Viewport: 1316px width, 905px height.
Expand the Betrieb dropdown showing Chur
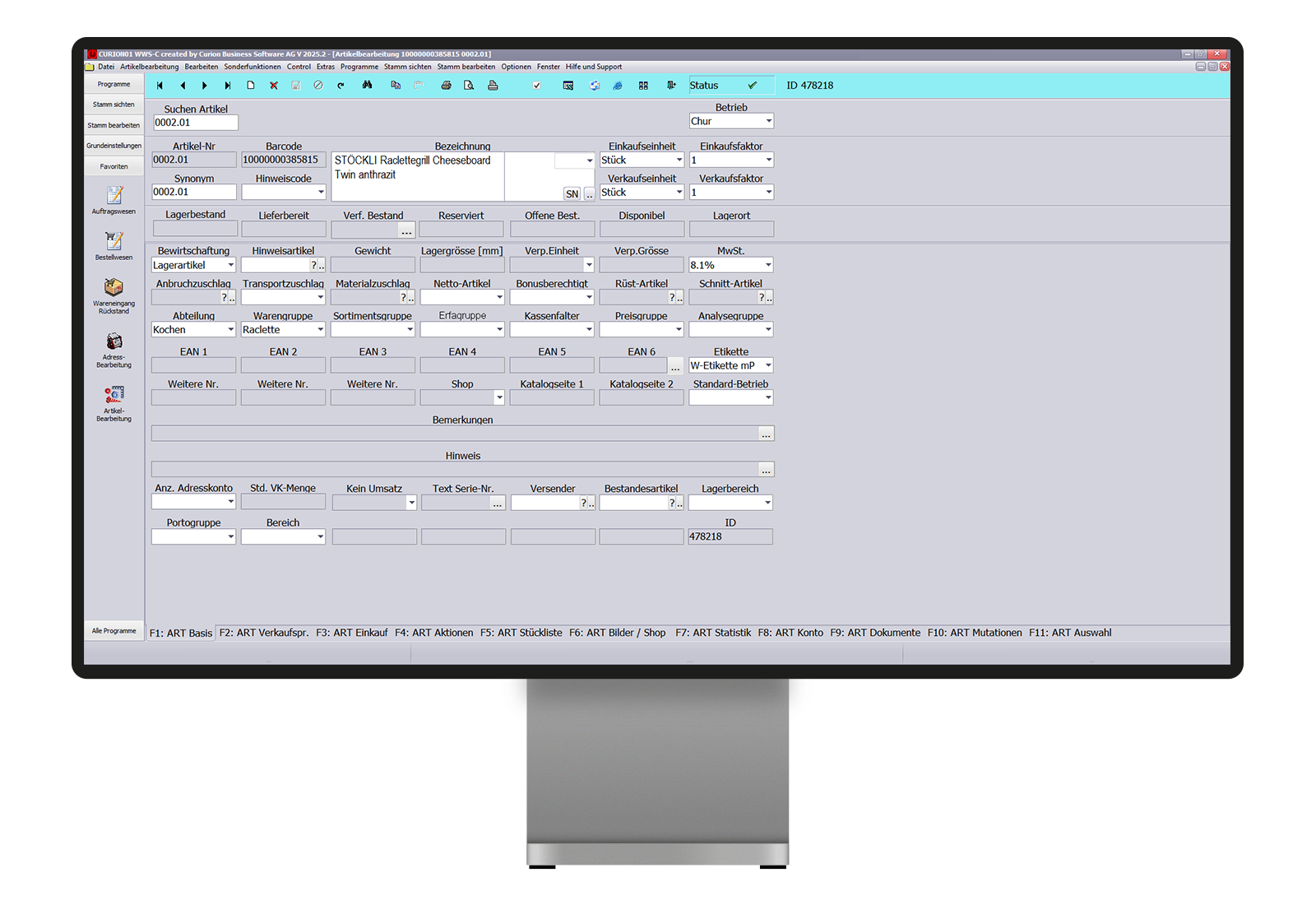click(x=768, y=122)
